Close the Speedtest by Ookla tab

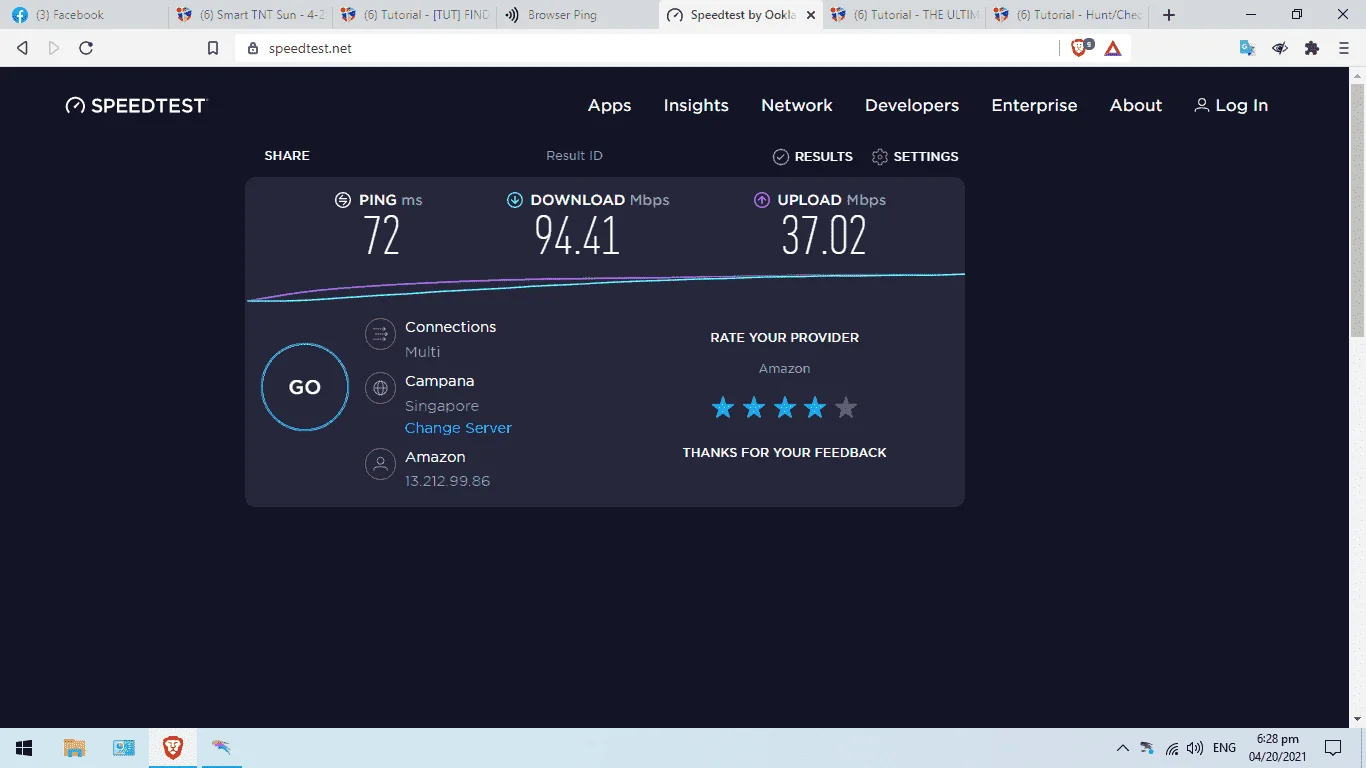tap(810, 15)
